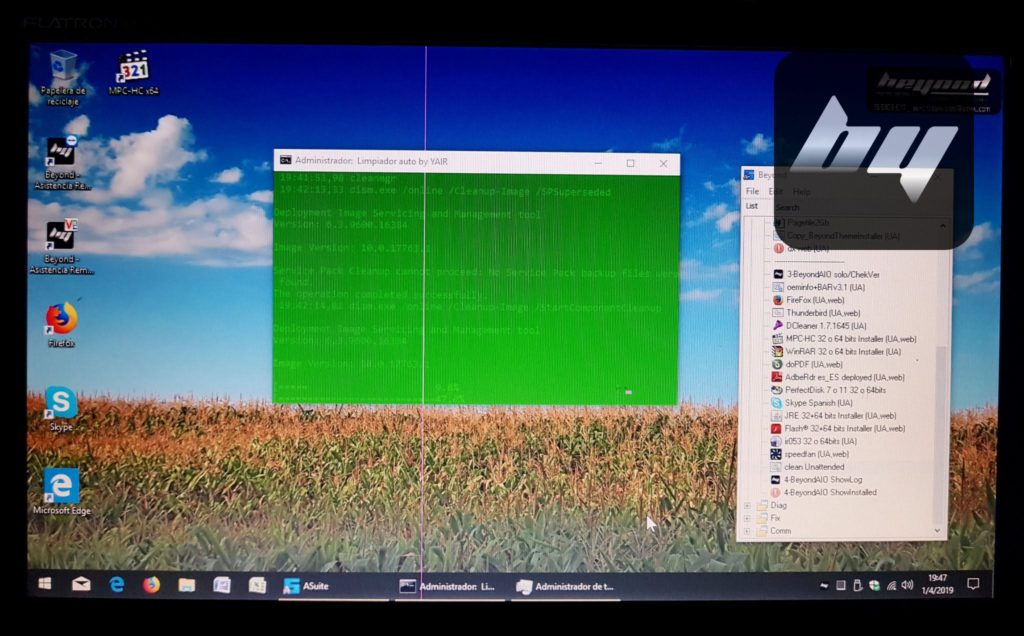Screen dimensions: 1024x636
Task: Open the Mail app on taskbar
Action: (81, 584)
